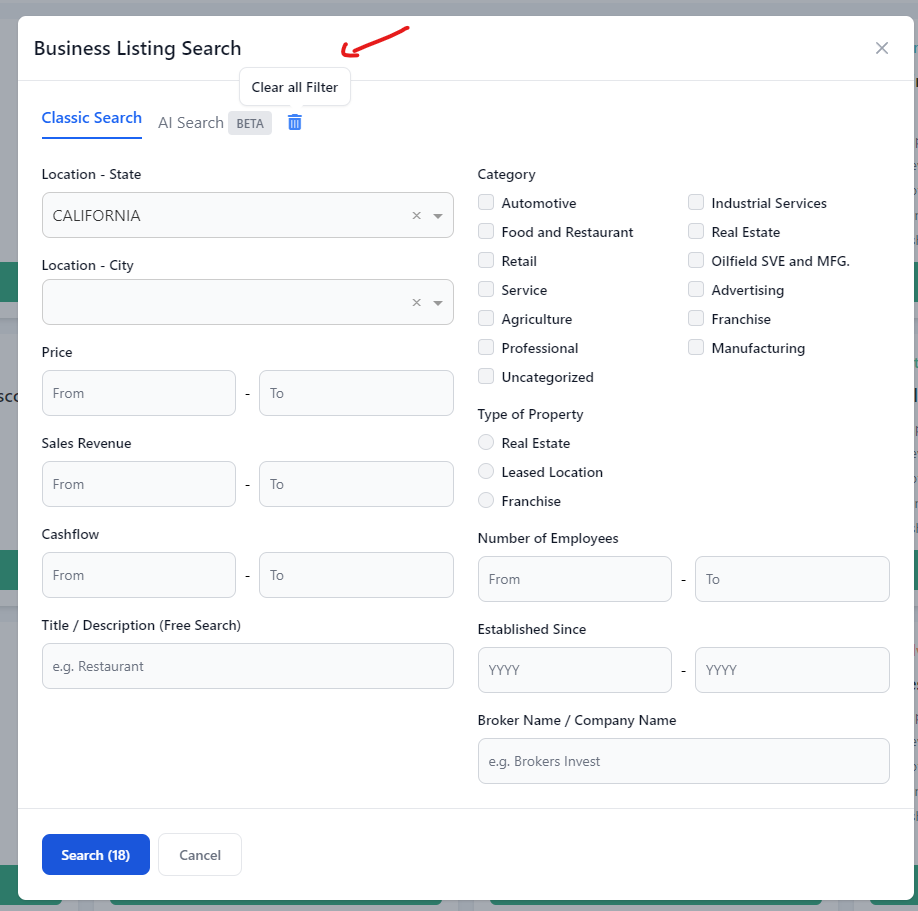
Task: Click the trash icon to clear all filters
Action: (294, 122)
